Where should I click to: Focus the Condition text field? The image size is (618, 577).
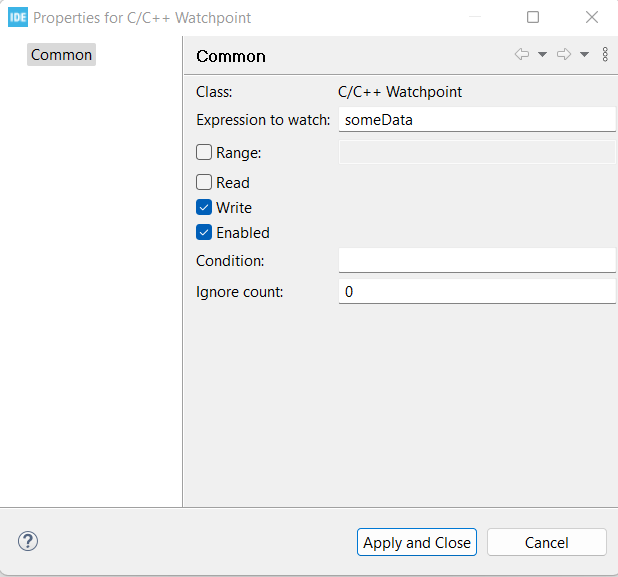[476, 260]
